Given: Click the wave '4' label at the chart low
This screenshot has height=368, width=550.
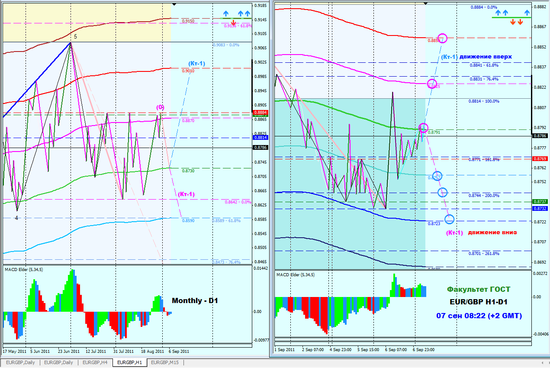Looking at the screenshot, I should click(x=16, y=218).
